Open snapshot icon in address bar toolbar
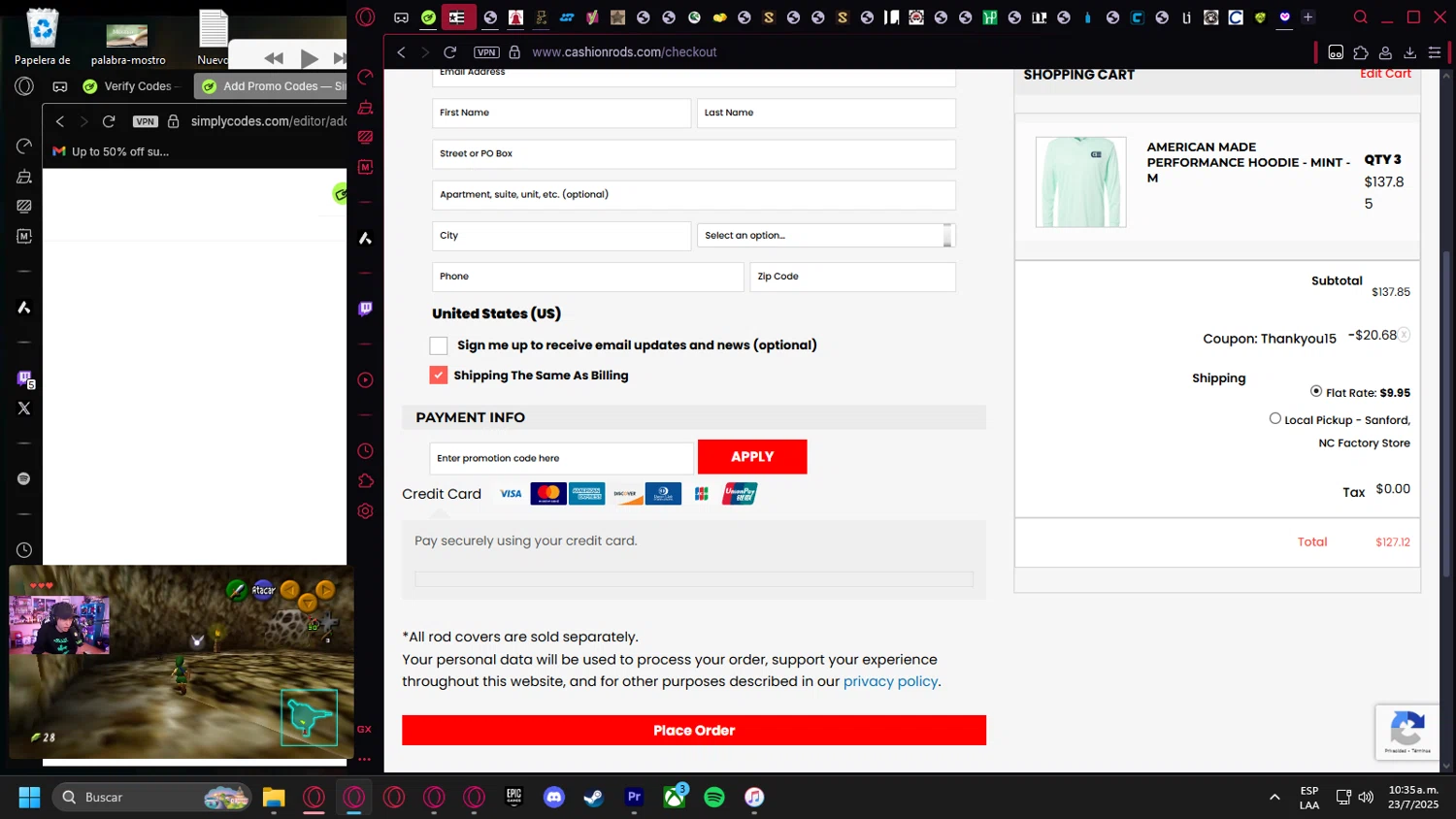 [x=1336, y=52]
